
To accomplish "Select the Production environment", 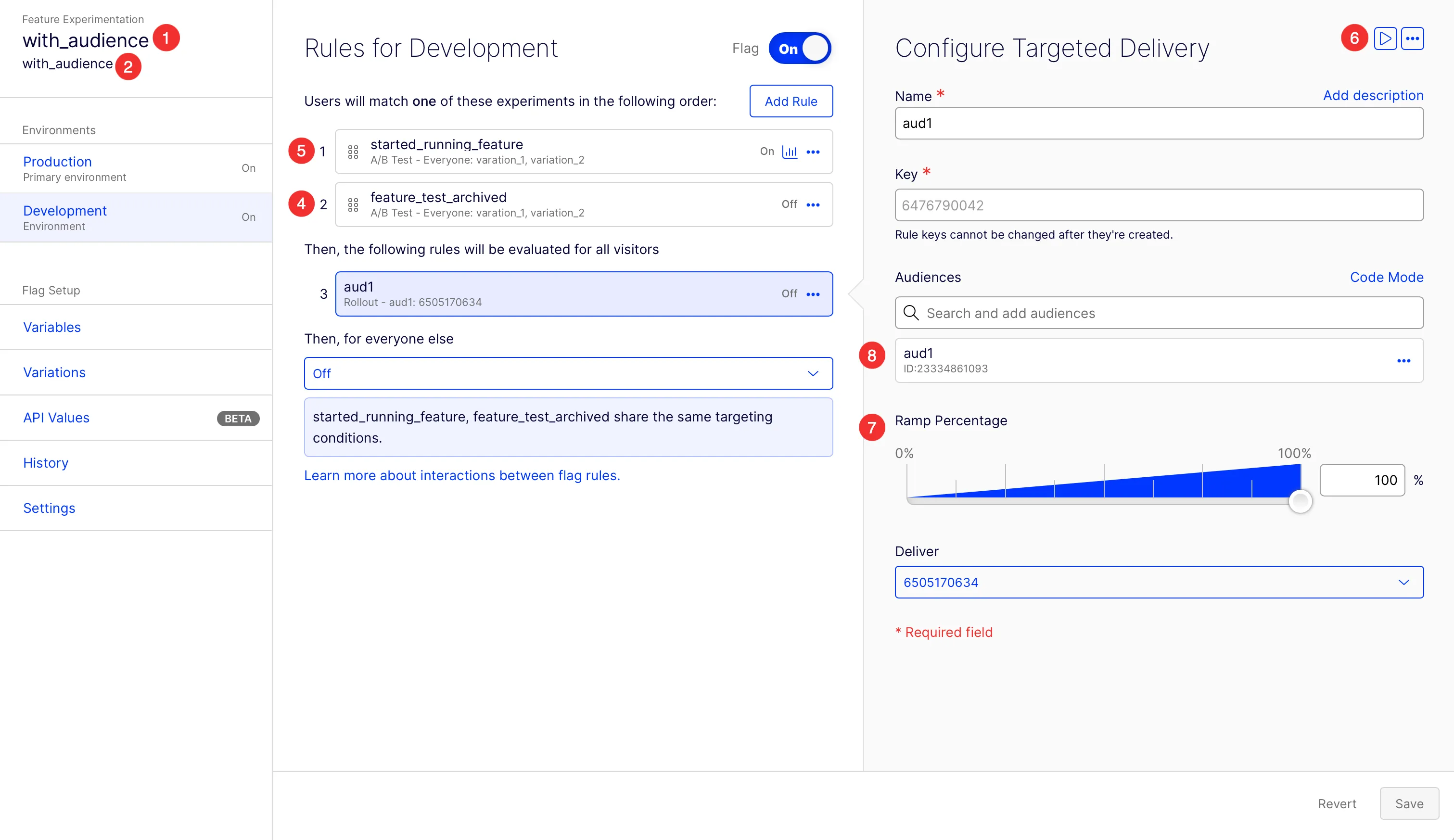I will pos(136,168).
